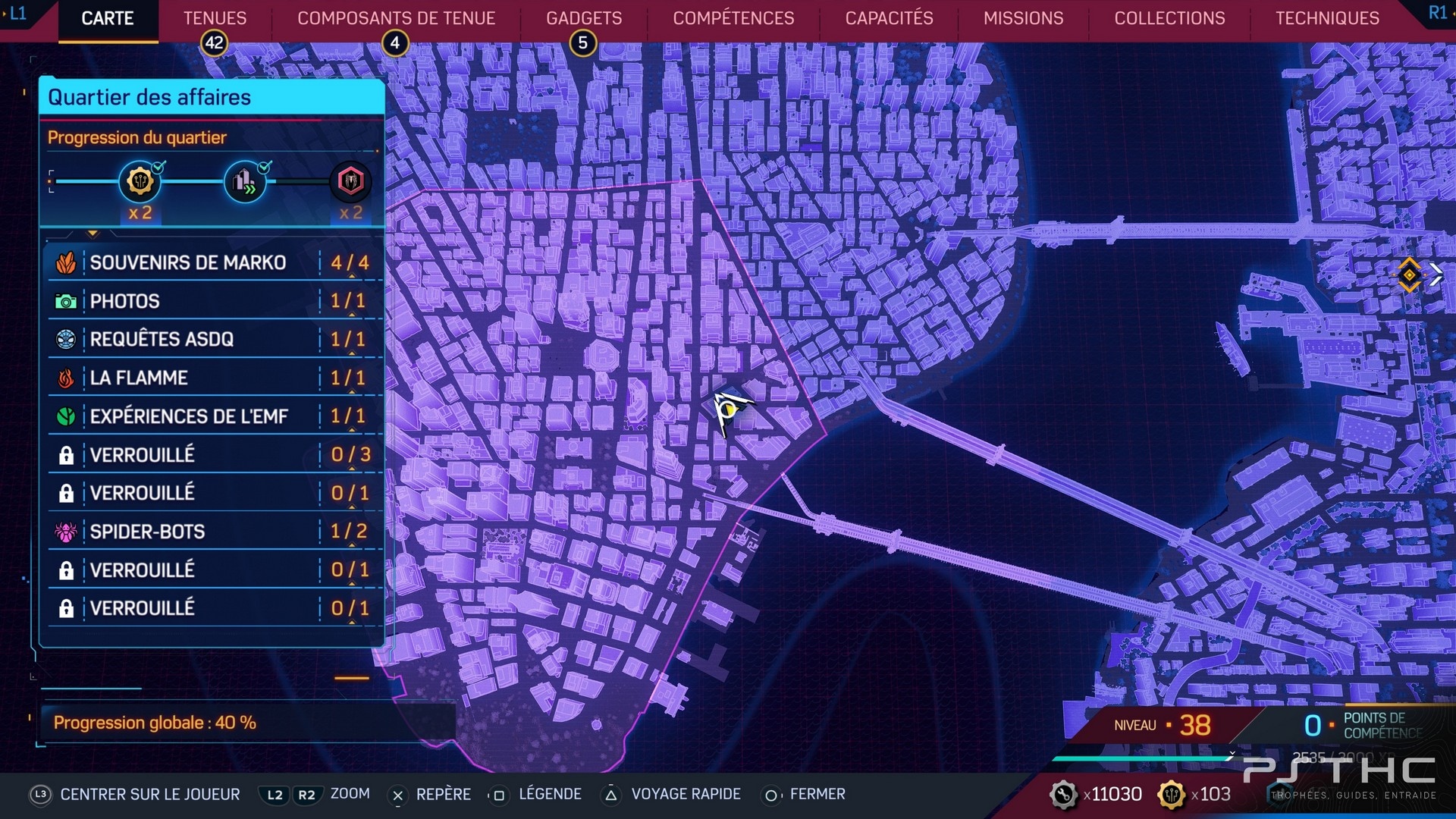Click the POINTS DE COMPÉTENCE counter
This screenshot has height=819, width=1456.
coord(1363,725)
